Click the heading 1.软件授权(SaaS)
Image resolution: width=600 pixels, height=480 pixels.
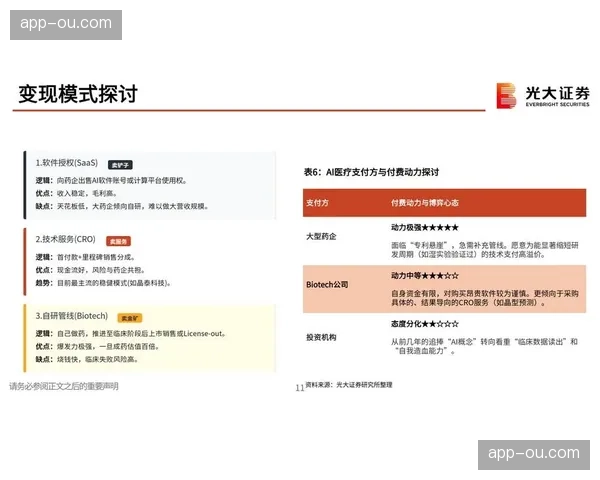tap(67, 163)
